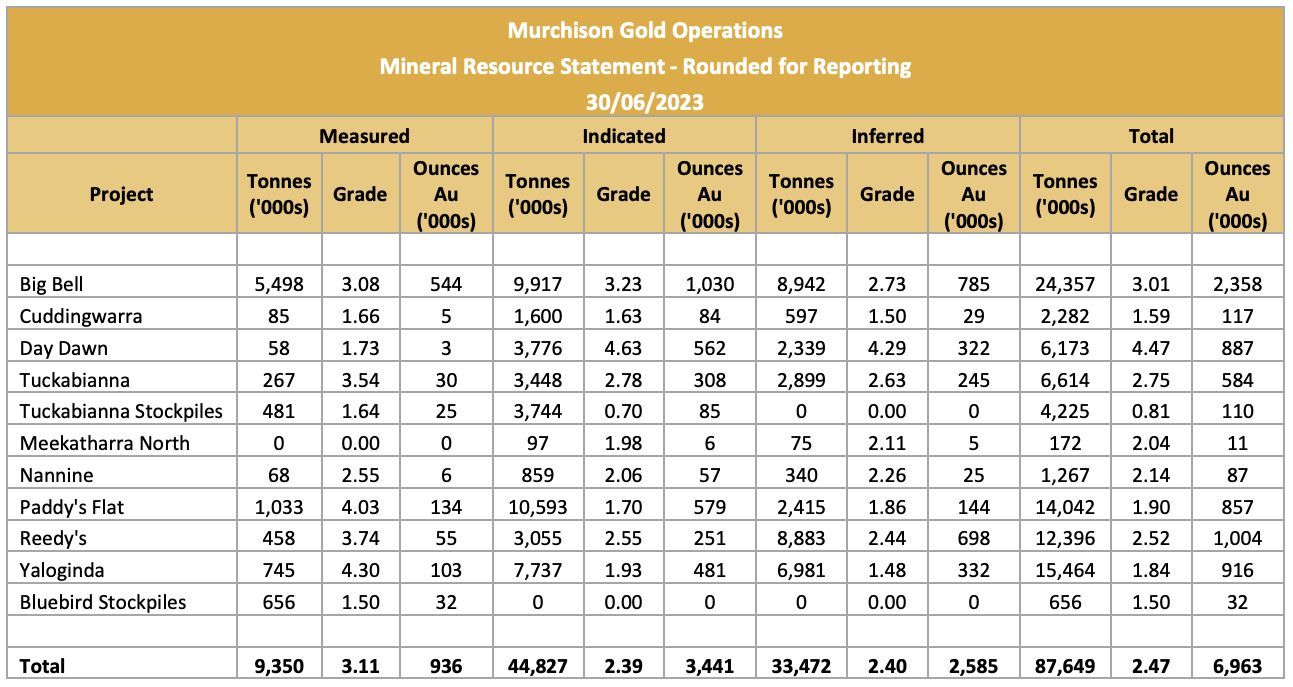Select the Meekatharra North project cell
This screenshot has height=687, width=1293.
point(104,443)
